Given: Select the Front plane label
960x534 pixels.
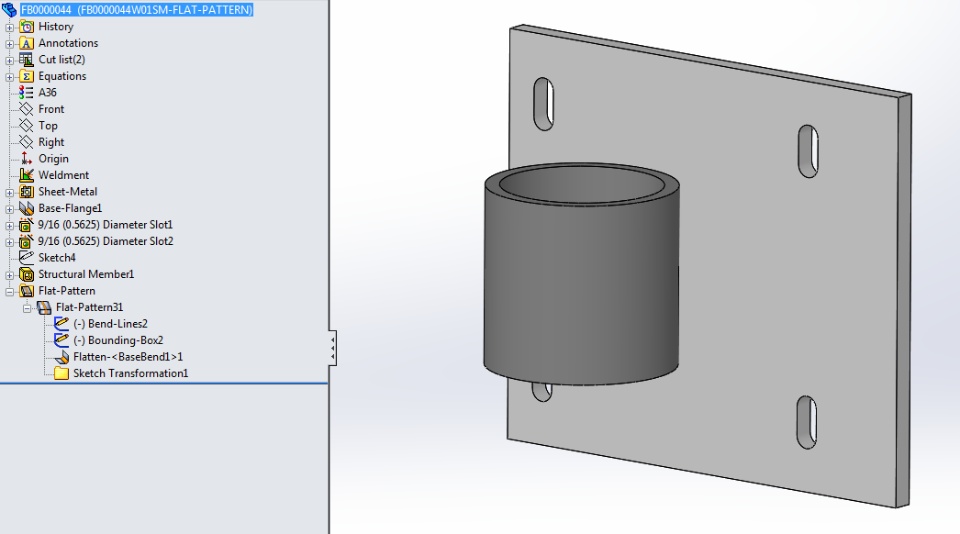Looking at the screenshot, I should click(x=51, y=109).
